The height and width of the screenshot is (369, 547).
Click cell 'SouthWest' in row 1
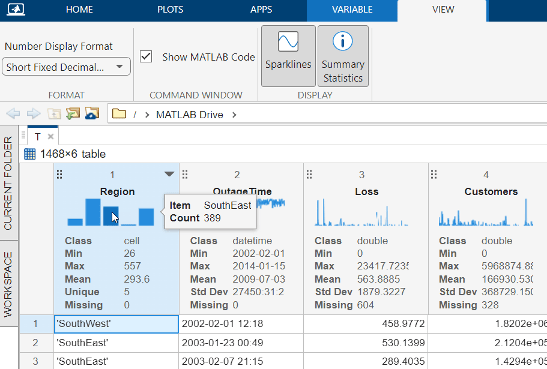117,324
